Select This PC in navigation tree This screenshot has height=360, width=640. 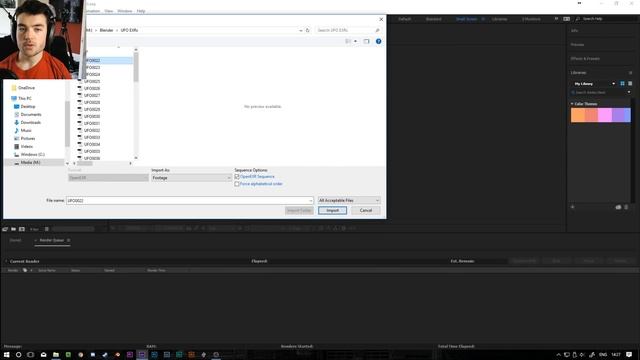(24, 98)
